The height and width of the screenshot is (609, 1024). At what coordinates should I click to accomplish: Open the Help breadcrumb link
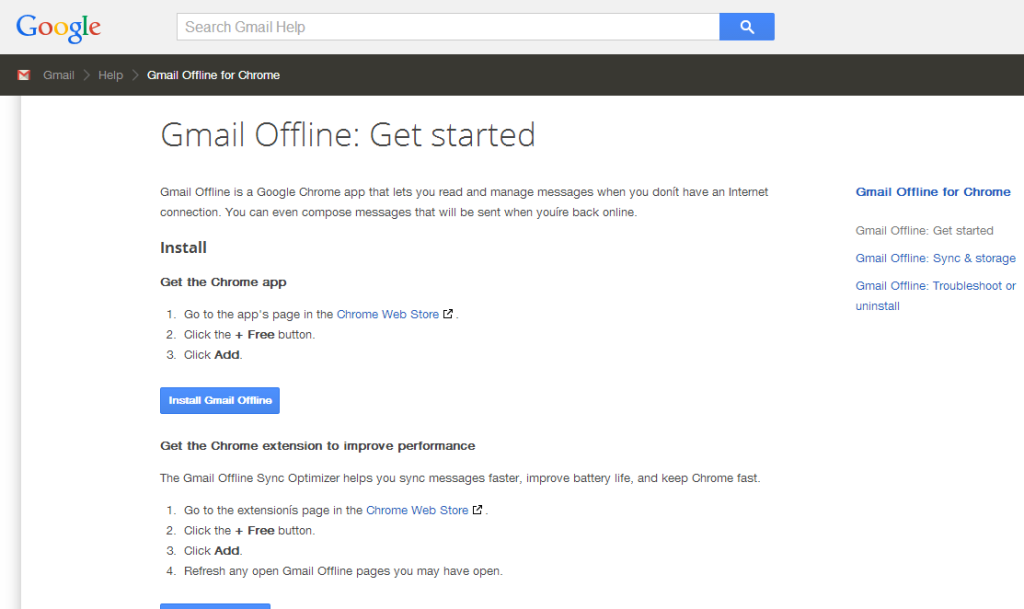110,75
